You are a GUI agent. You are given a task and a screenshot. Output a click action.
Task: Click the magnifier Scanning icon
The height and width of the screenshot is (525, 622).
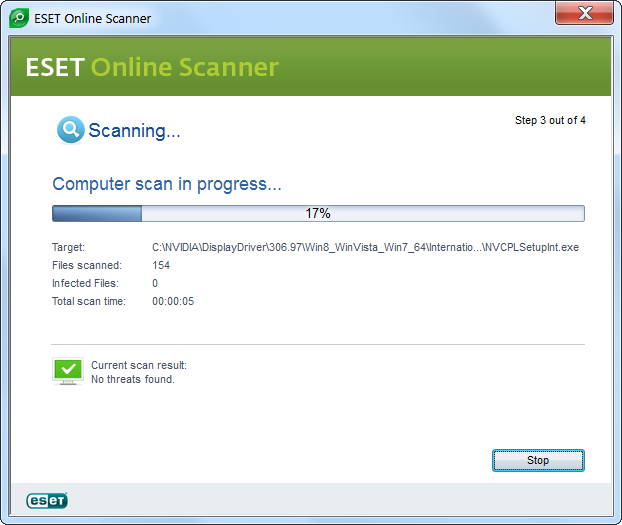pos(70,130)
